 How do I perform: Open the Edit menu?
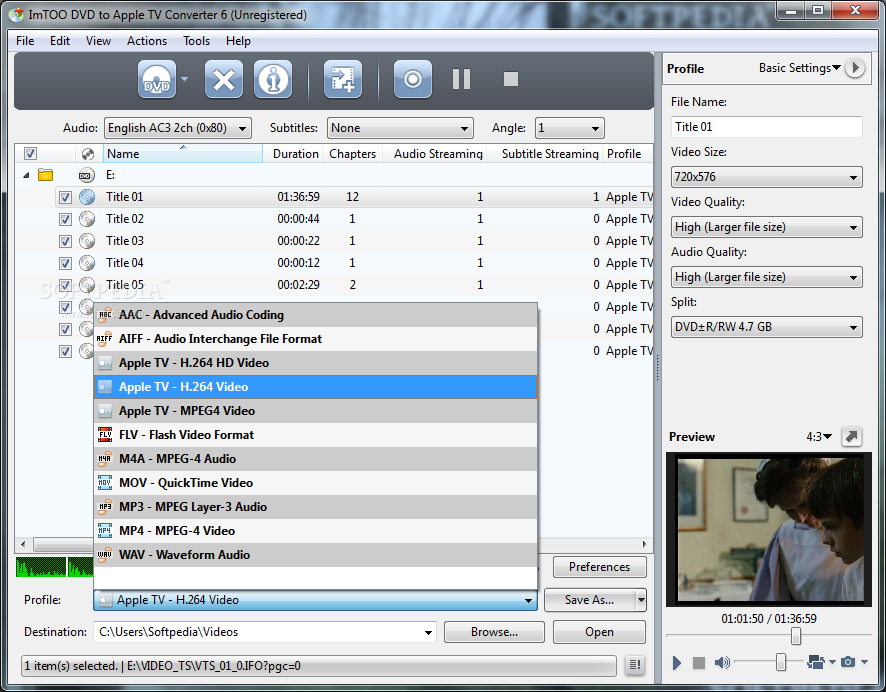coord(60,41)
